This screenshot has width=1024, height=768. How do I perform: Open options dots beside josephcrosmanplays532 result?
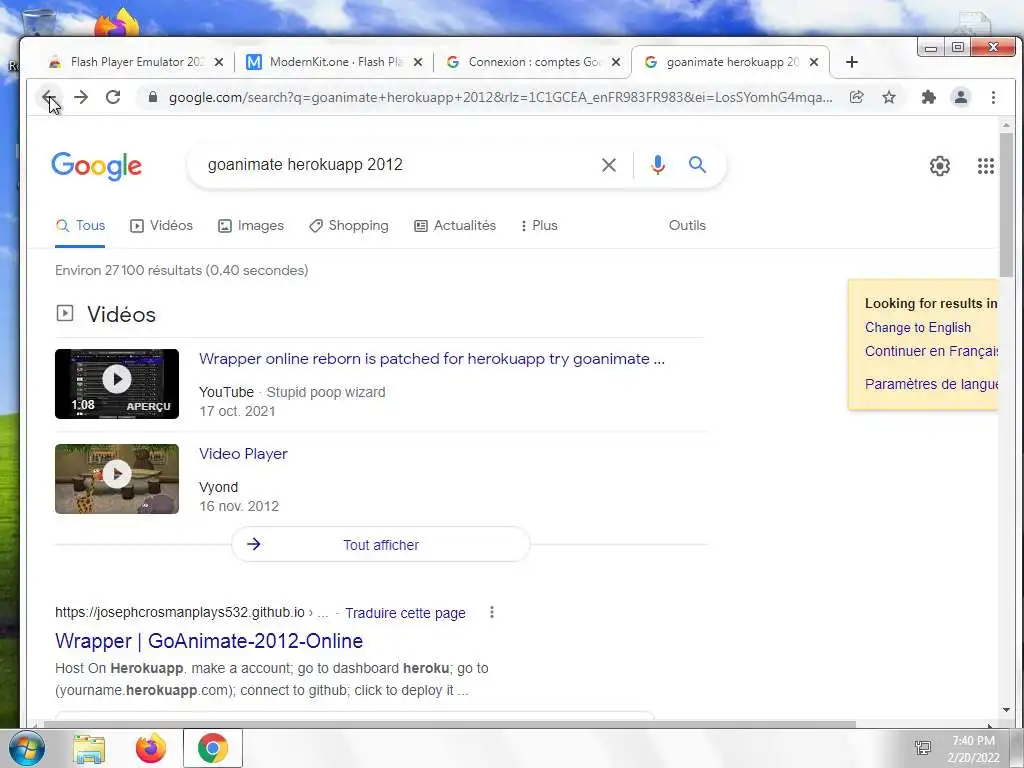pyautogui.click(x=492, y=613)
